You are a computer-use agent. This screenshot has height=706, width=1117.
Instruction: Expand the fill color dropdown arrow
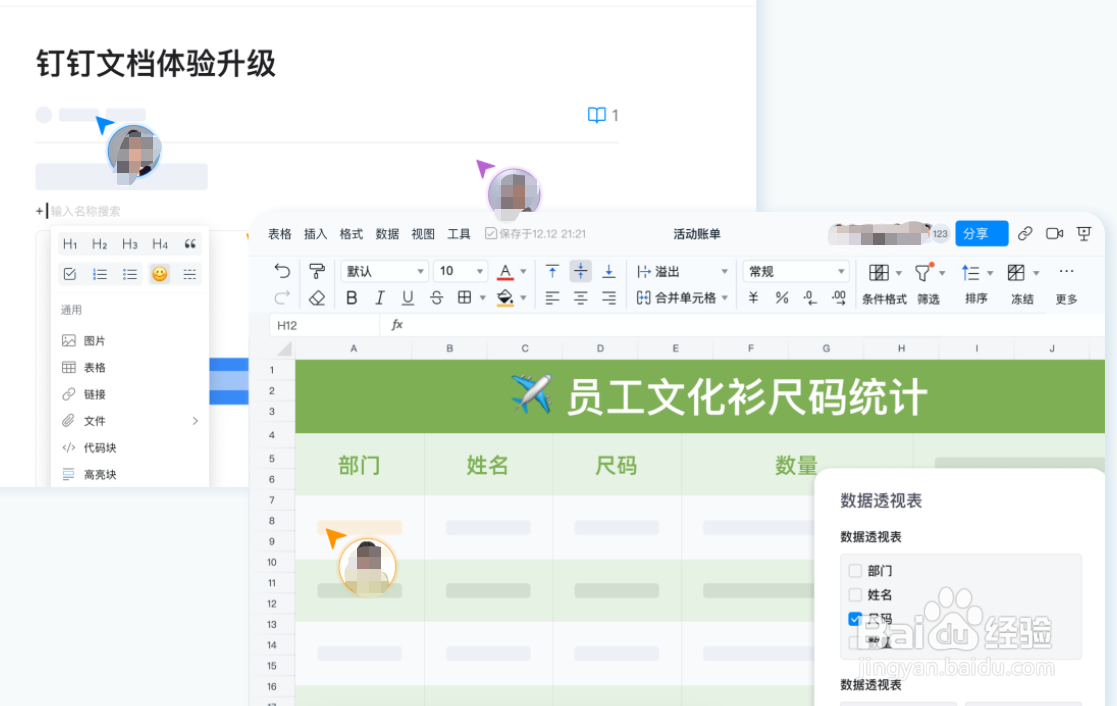click(x=524, y=298)
